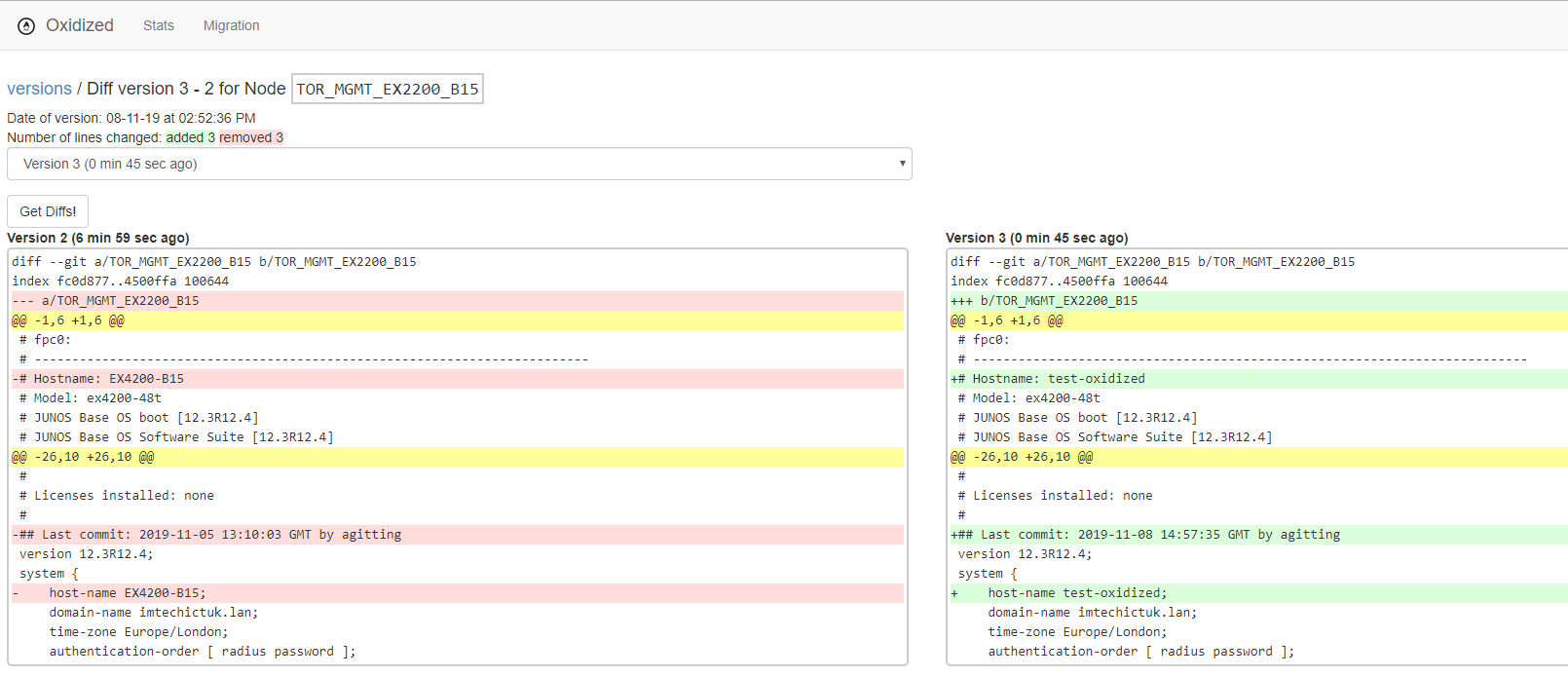This screenshot has width=1568, height=677.
Task: Follow the versions breadcrumb link
Action: point(39,89)
